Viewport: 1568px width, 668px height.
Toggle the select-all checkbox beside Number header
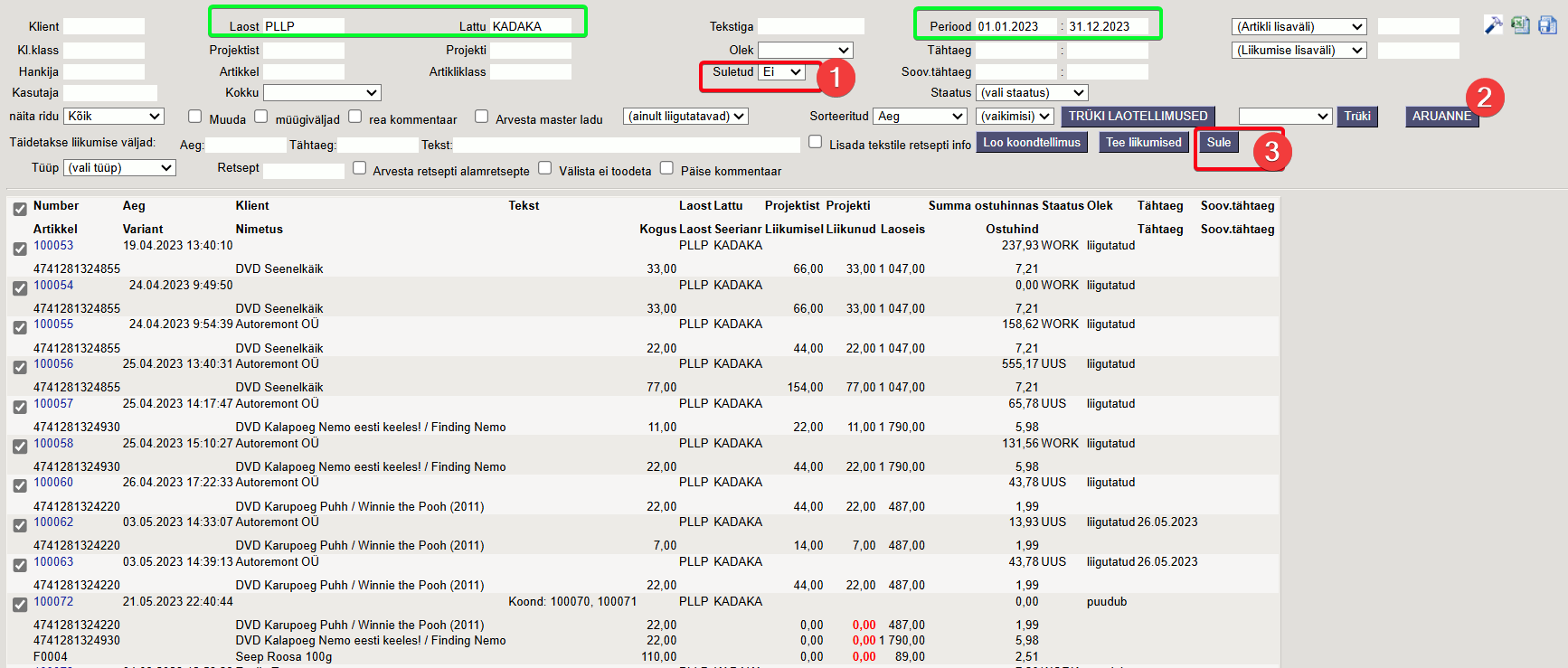tap(20, 209)
